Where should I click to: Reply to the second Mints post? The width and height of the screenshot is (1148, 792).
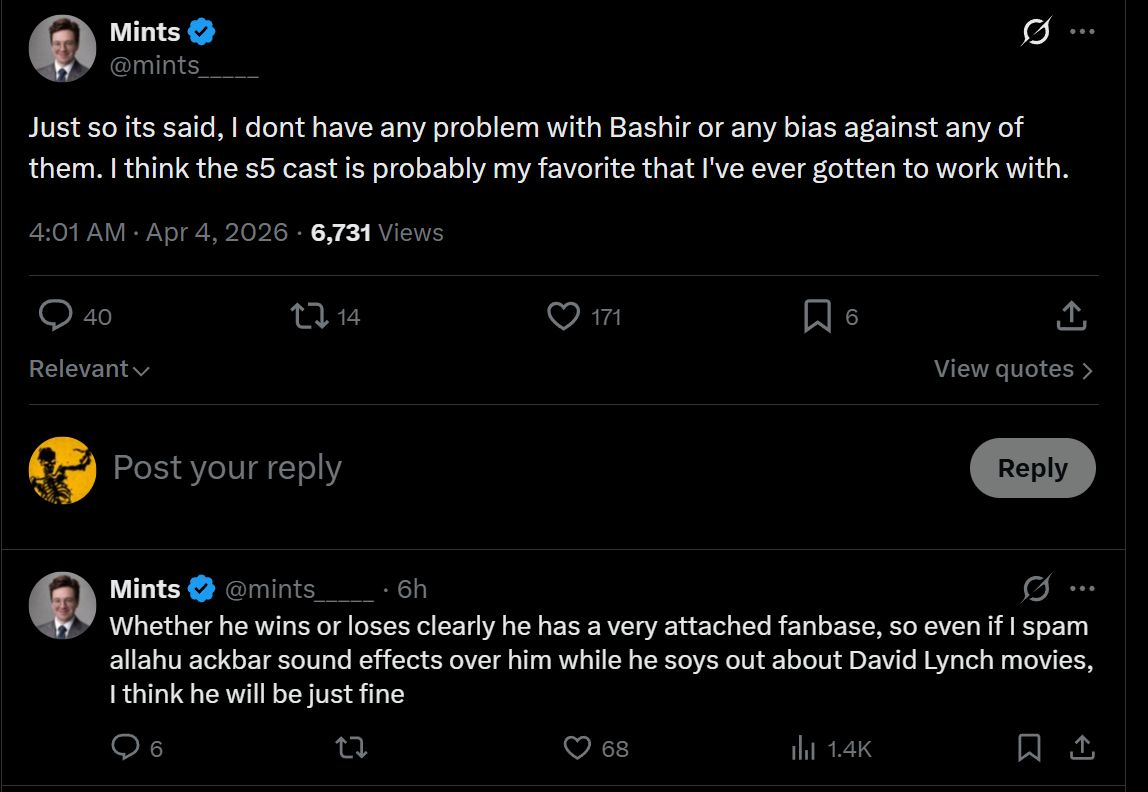point(124,747)
